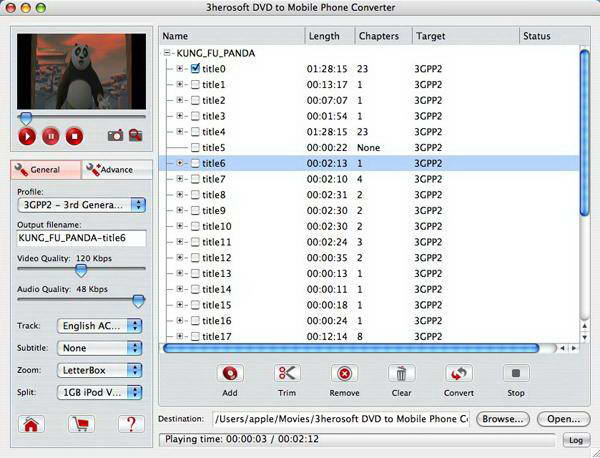Collapse the KUNG_FU_PANDA tree node

click(x=167, y=52)
